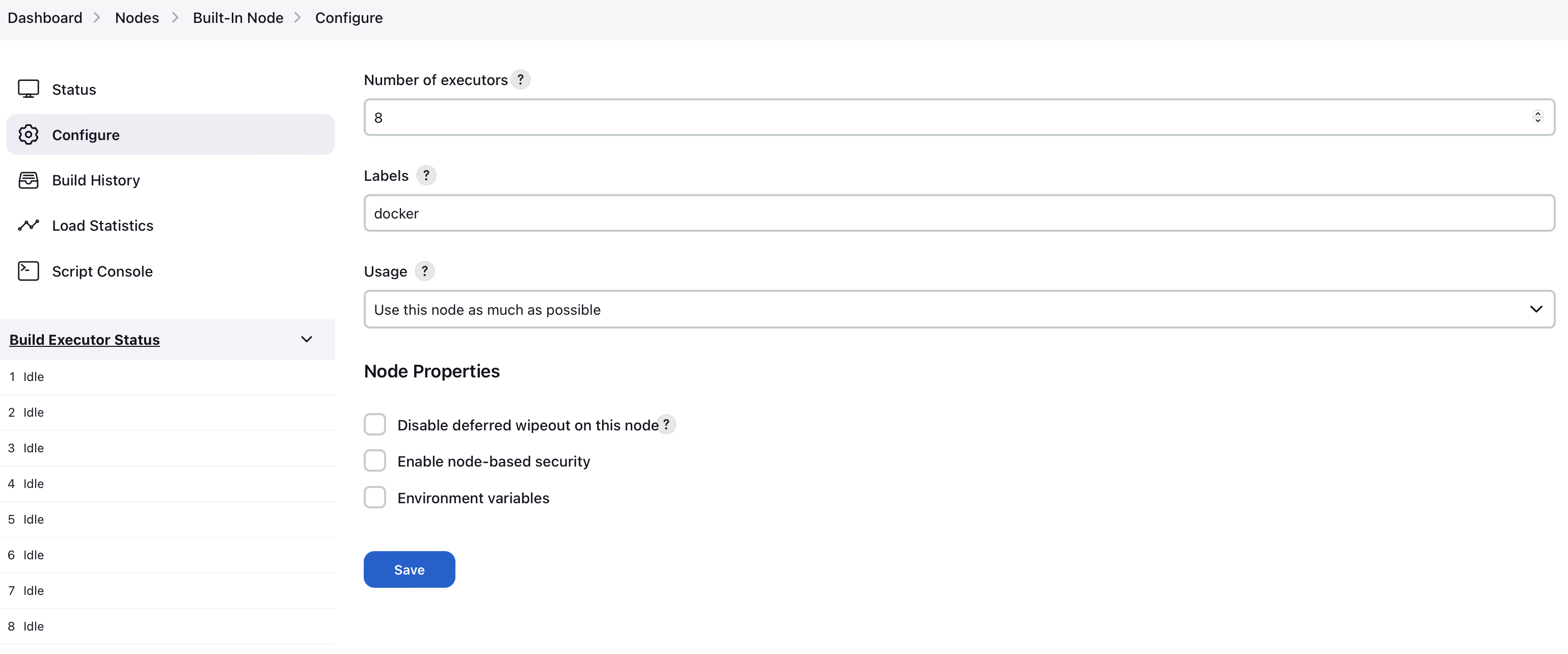Click the Load Statistics graph icon
Screen dimensions: 1568x654
pos(28,225)
